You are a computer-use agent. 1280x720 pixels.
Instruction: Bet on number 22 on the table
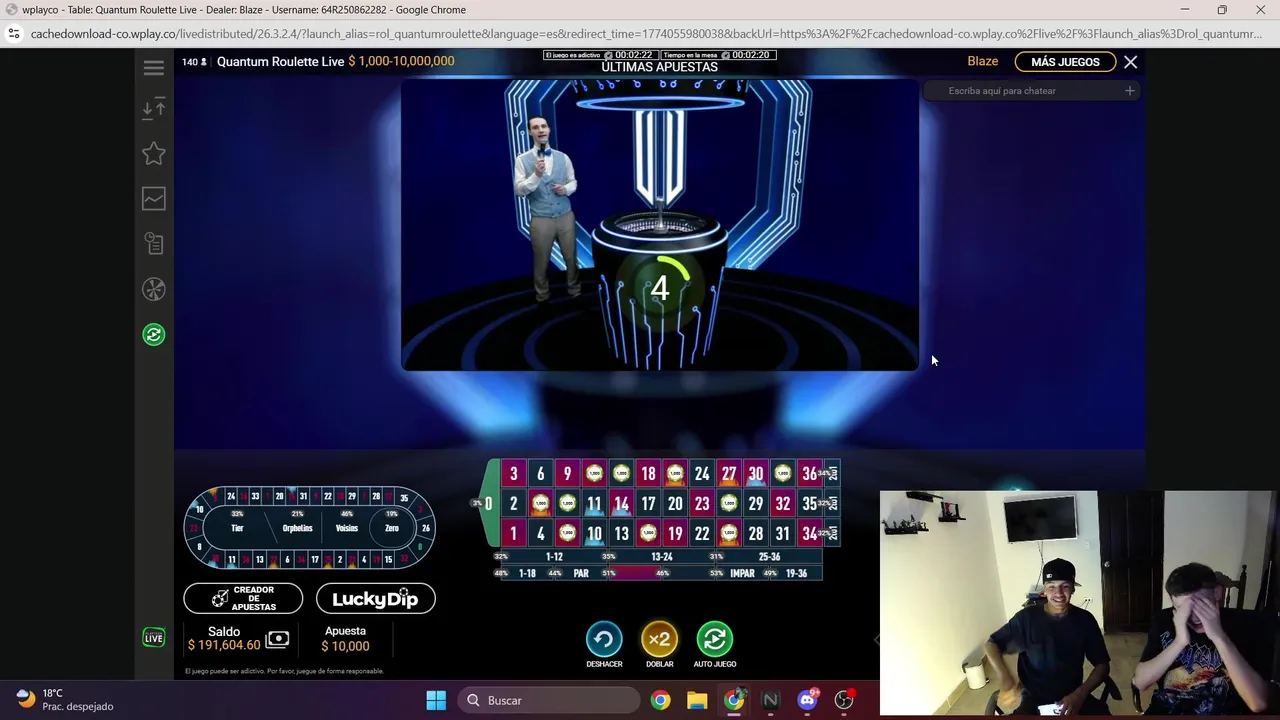(702, 534)
